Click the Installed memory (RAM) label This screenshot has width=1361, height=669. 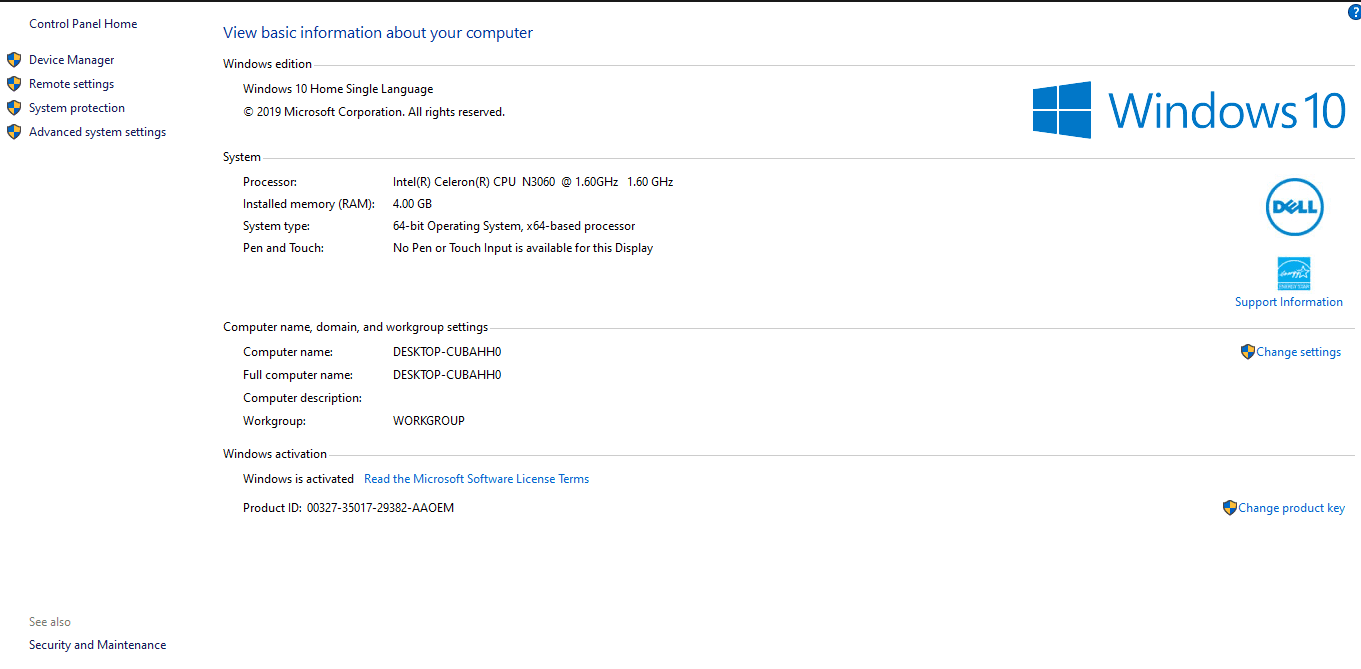point(309,204)
